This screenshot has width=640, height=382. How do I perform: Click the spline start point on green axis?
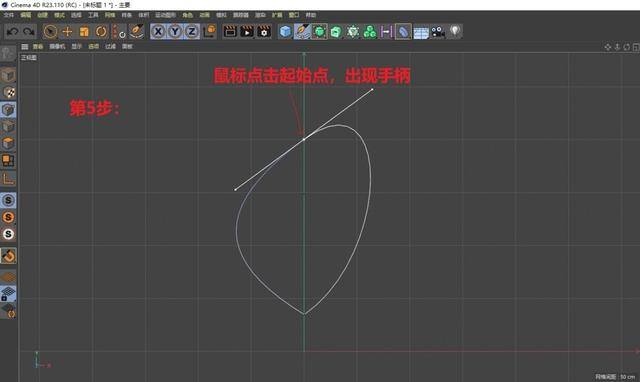(304, 140)
